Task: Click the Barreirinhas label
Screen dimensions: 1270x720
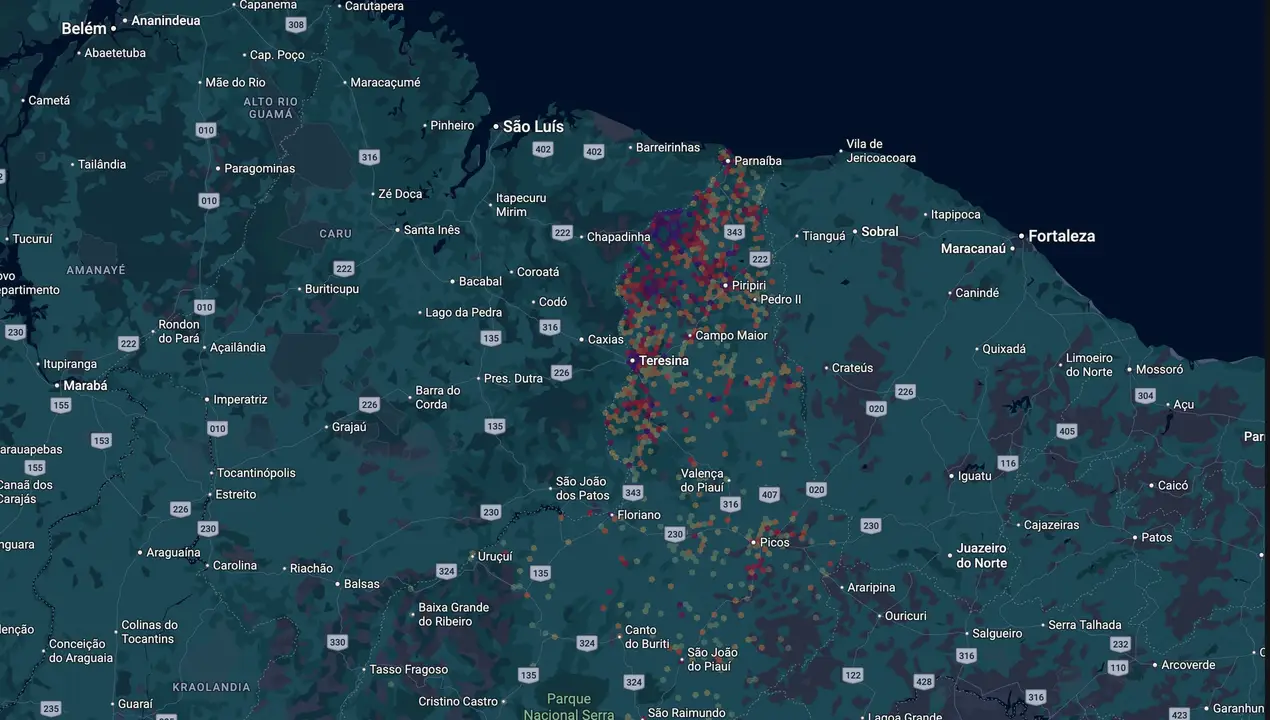Action: click(668, 148)
